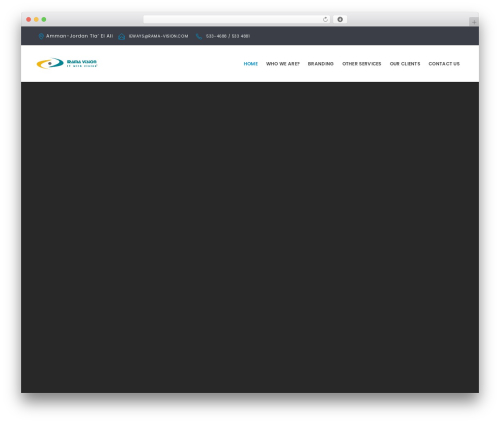Screen dimensions: 500x423
Task: Open Other Services menu item
Action: (362, 64)
